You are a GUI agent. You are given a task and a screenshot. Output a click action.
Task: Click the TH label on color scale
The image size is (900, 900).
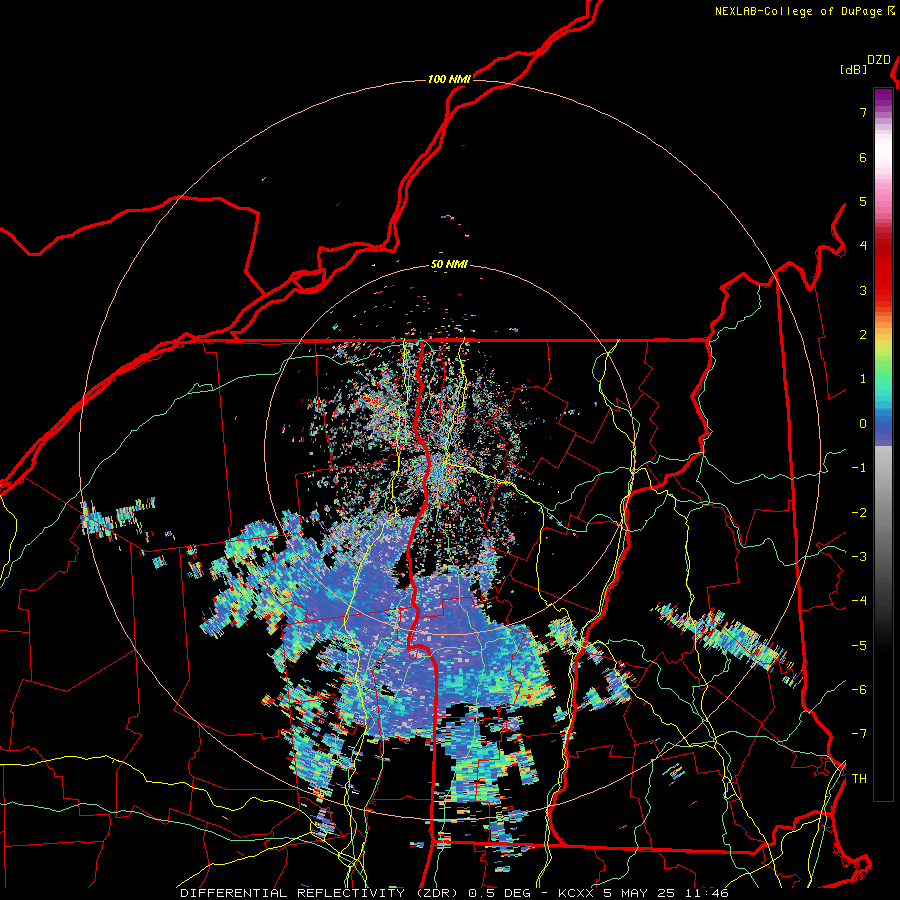point(859,779)
